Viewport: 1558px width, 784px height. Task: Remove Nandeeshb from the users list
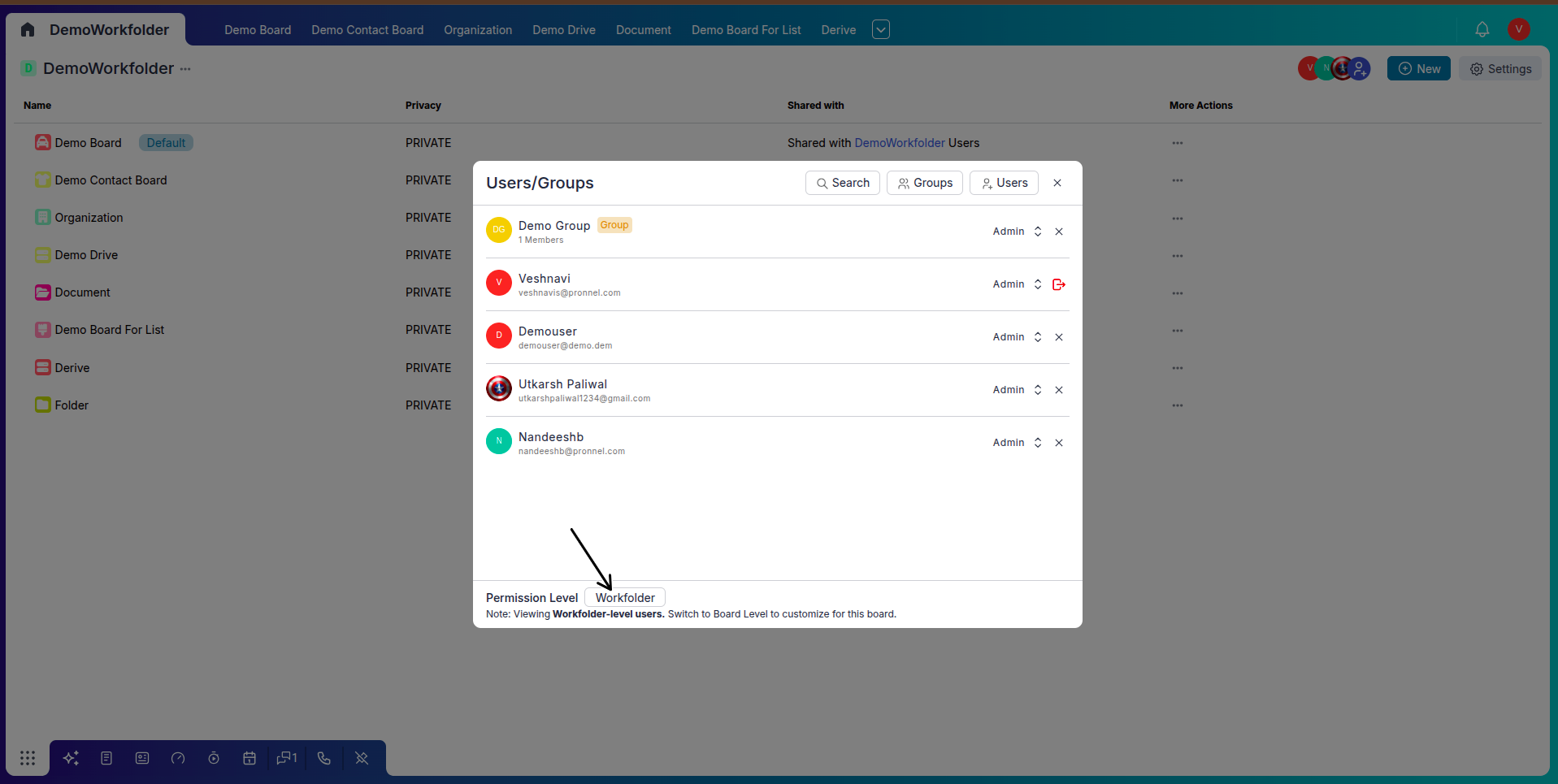click(x=1059, y=443)
